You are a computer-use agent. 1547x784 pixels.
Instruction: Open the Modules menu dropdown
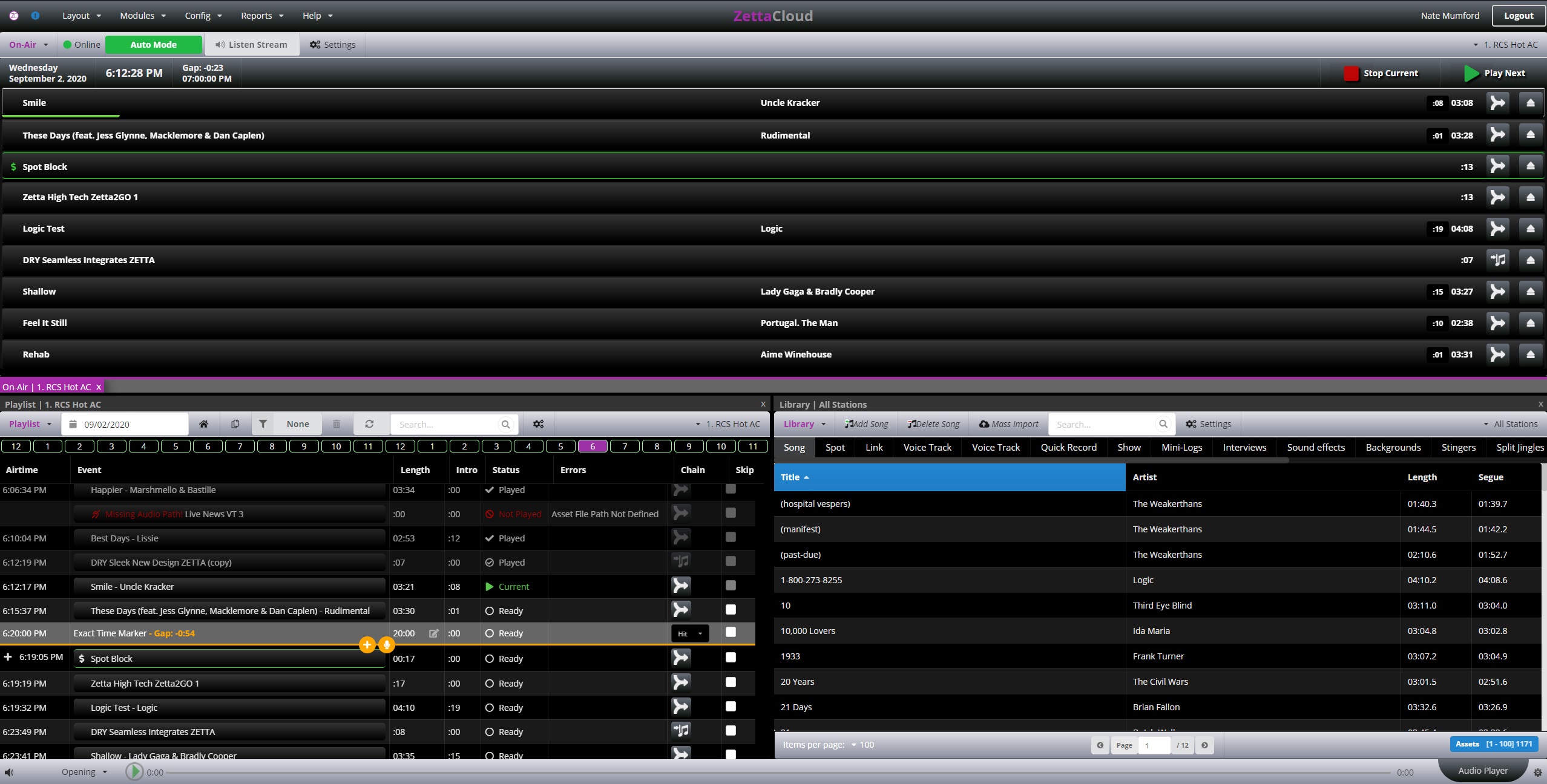coord(143,16)
